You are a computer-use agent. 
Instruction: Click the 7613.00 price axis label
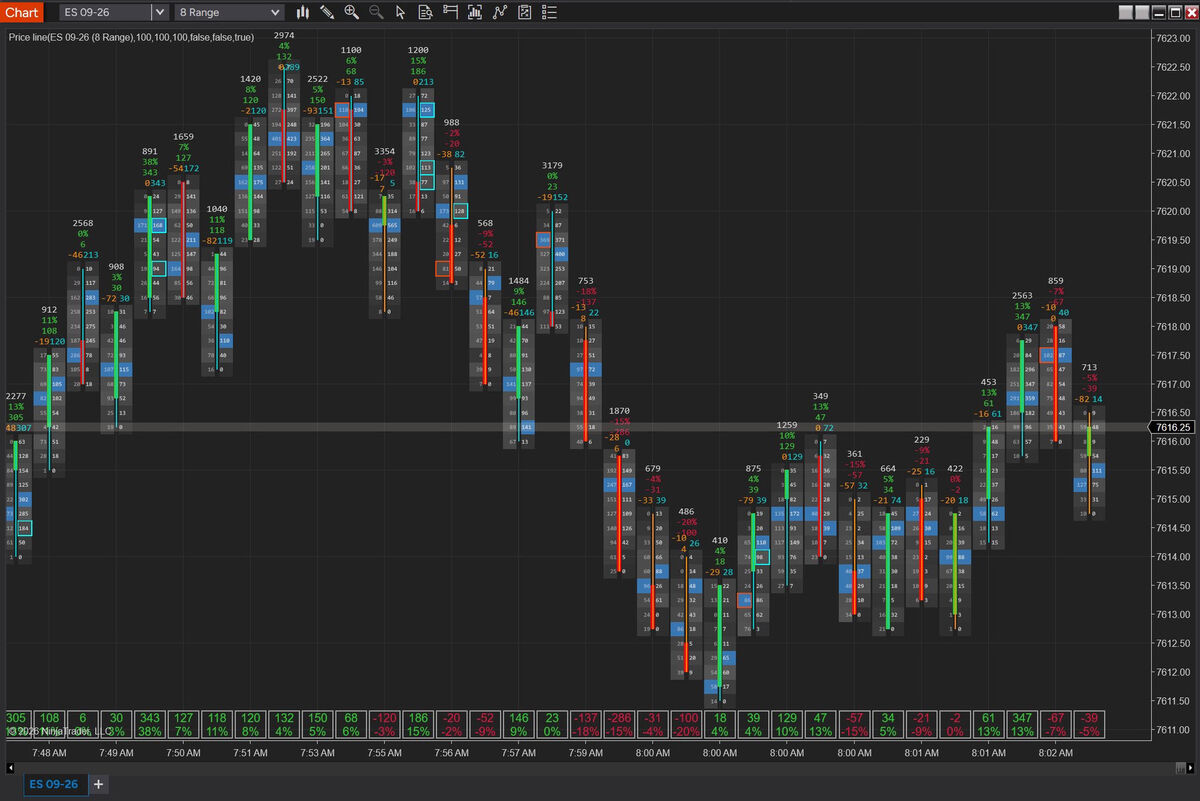tap(1172, 614)
